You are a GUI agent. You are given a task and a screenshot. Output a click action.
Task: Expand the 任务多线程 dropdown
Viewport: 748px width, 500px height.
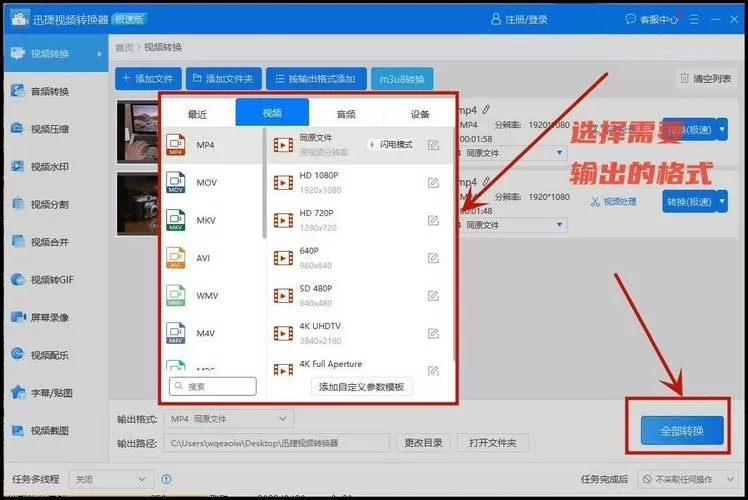click(x=111, y=479)
